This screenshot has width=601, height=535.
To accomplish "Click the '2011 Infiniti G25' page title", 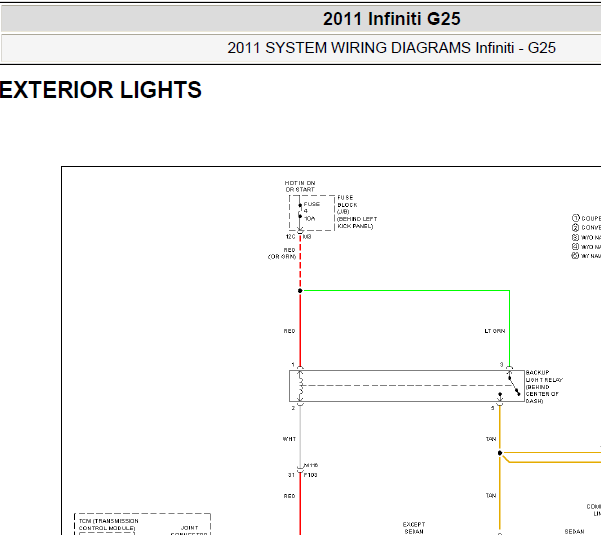I will pyautogui.click(x=391, y=19).
